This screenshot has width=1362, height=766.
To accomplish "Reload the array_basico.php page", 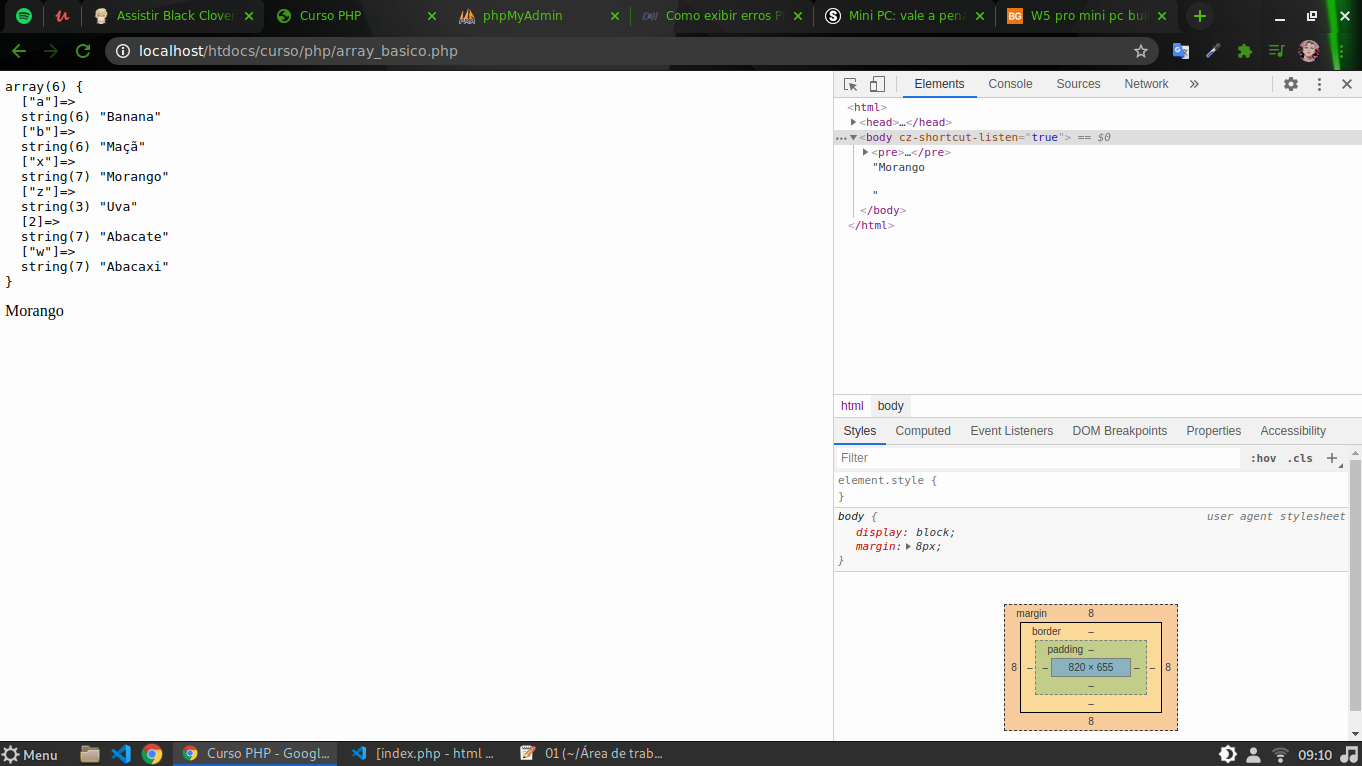I will click(83, 51).
